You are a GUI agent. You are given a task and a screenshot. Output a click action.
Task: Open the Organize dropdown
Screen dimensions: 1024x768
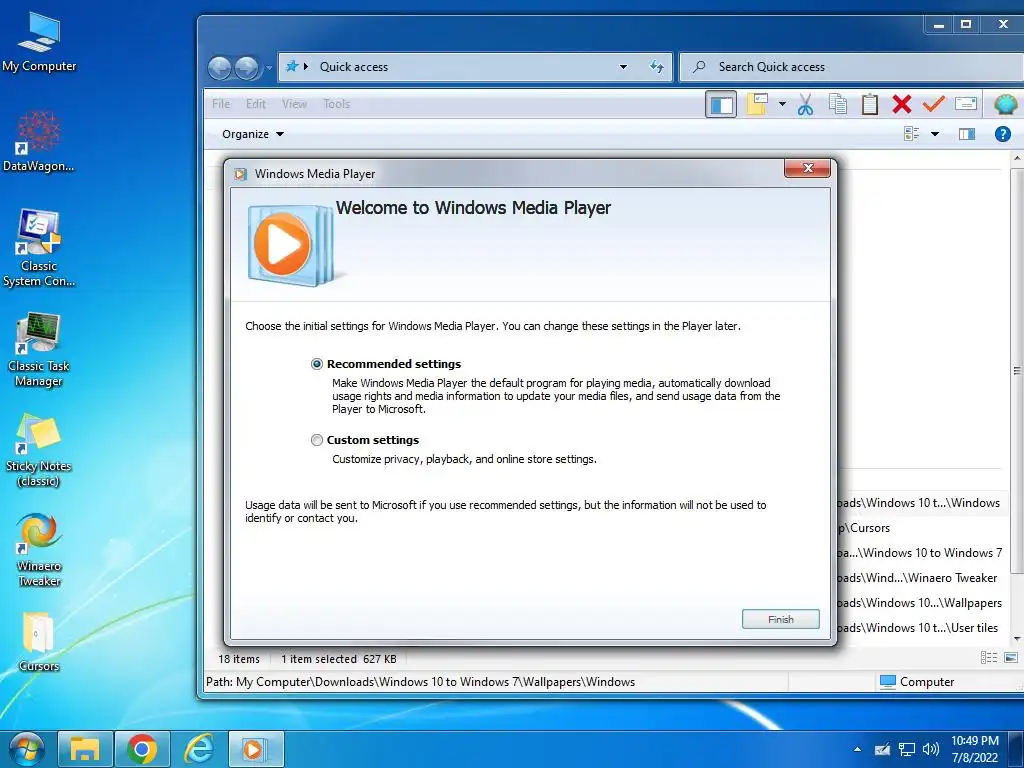pyautogui.click(x=253, y=134)
